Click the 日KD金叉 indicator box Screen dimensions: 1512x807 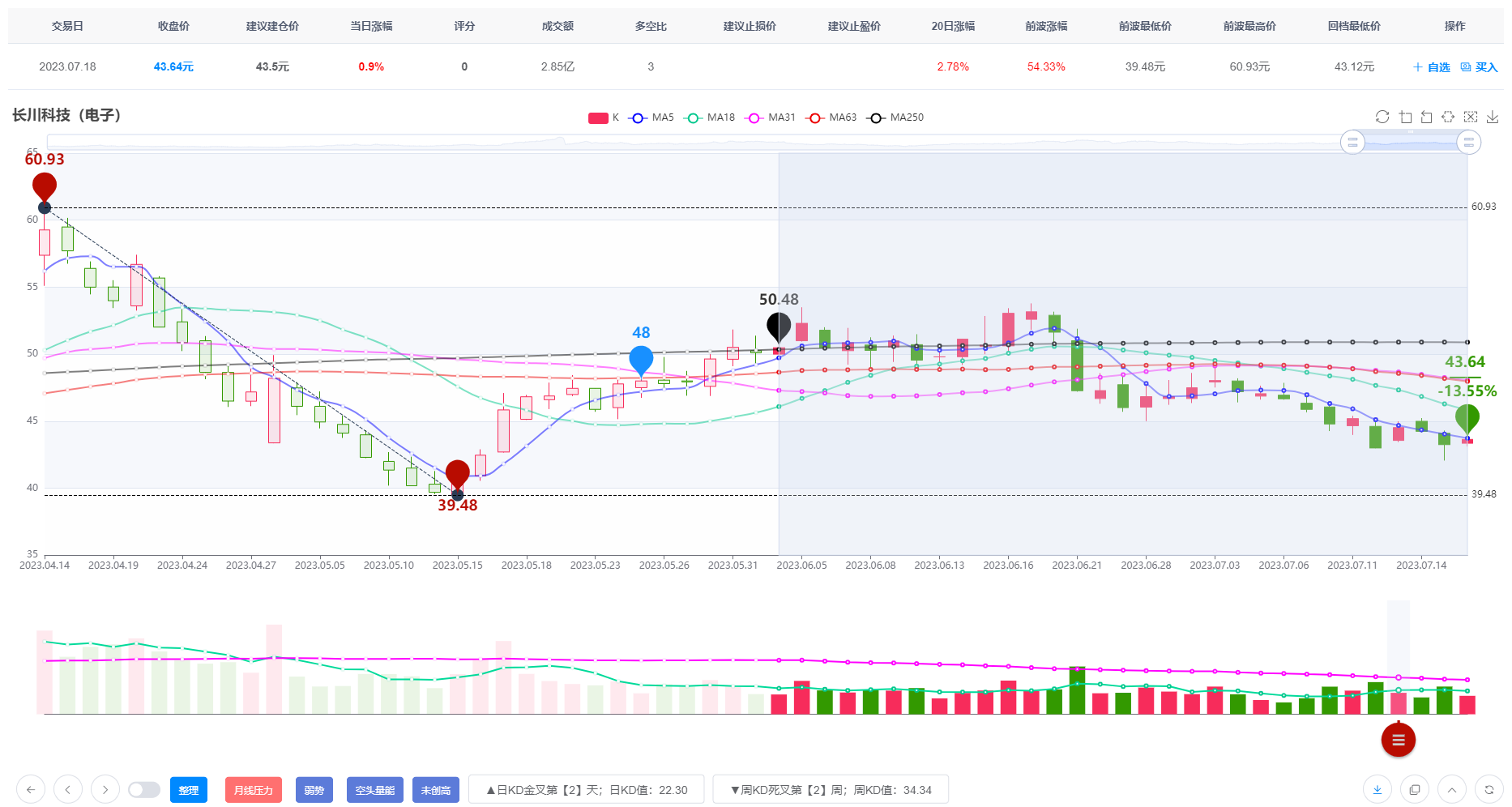(x=587, y=790)
